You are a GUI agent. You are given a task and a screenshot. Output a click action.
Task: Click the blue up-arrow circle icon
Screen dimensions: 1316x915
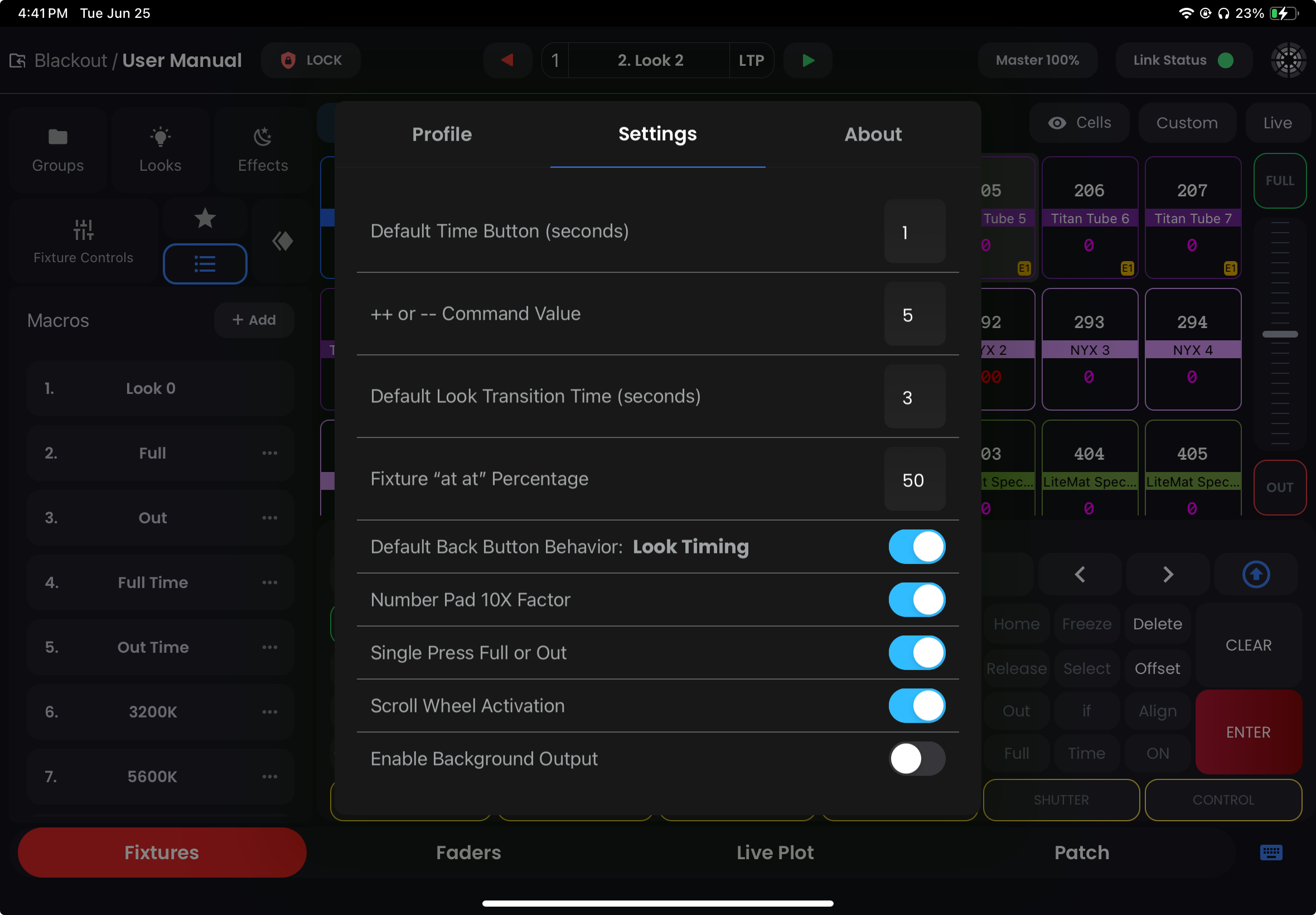tap(1256, 575)
